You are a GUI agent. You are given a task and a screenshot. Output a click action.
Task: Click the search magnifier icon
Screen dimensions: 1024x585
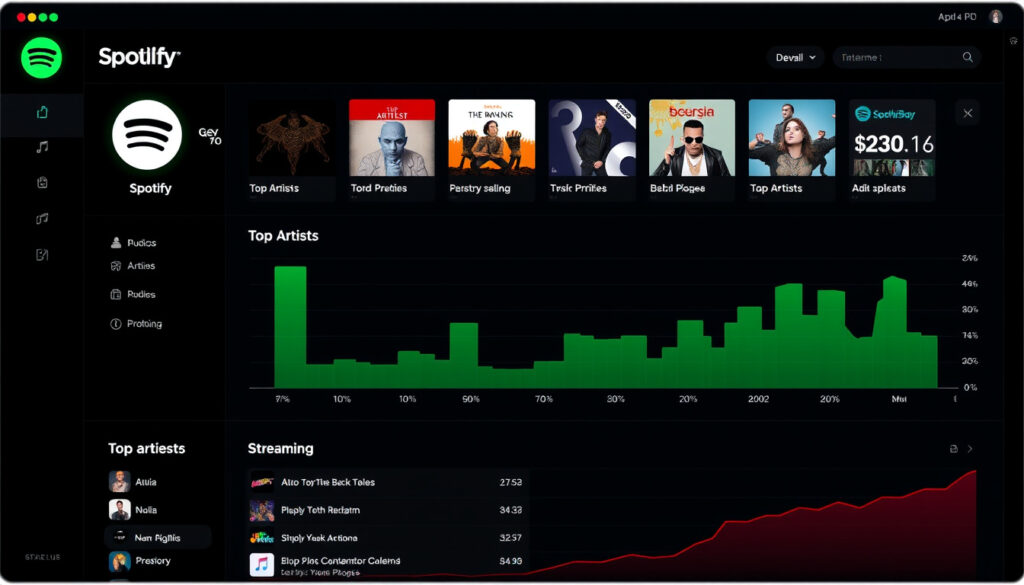[967, 57]
